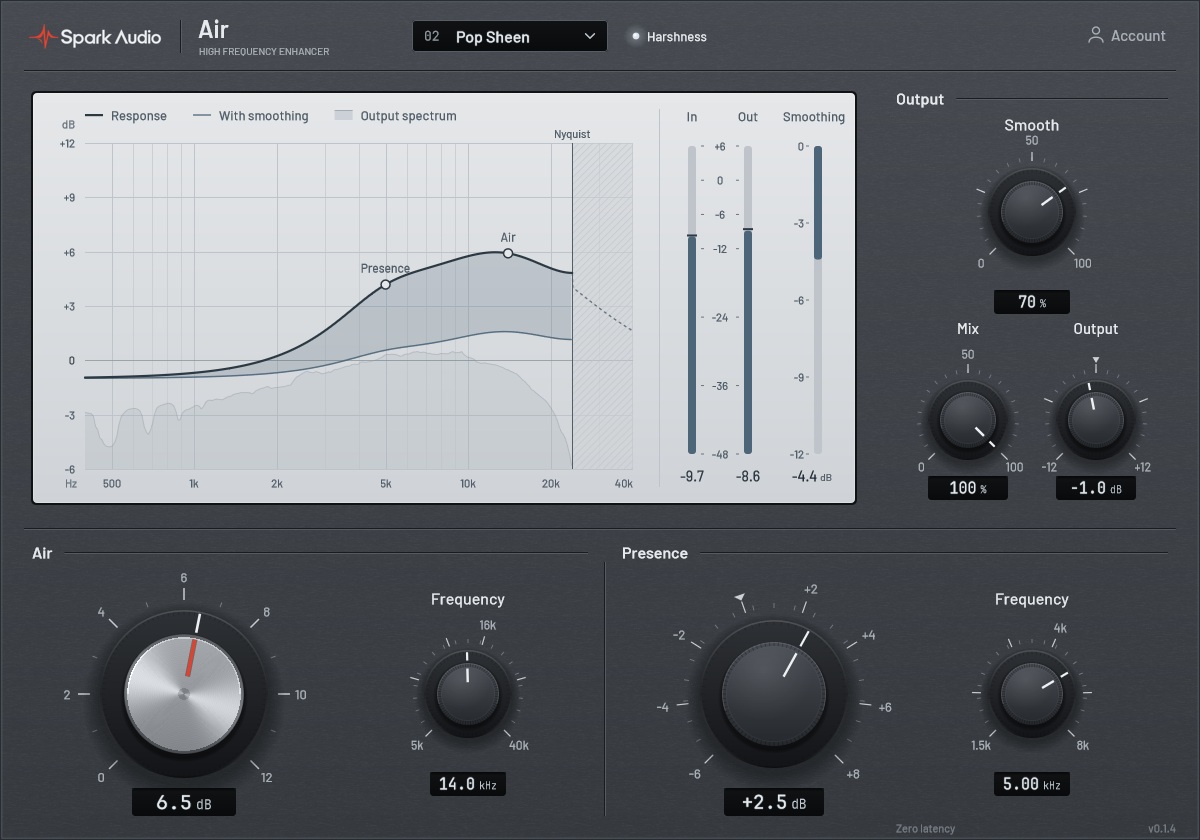Click the Mix value field 100 %
The image size is (1200, 840).
pos(967,488)
